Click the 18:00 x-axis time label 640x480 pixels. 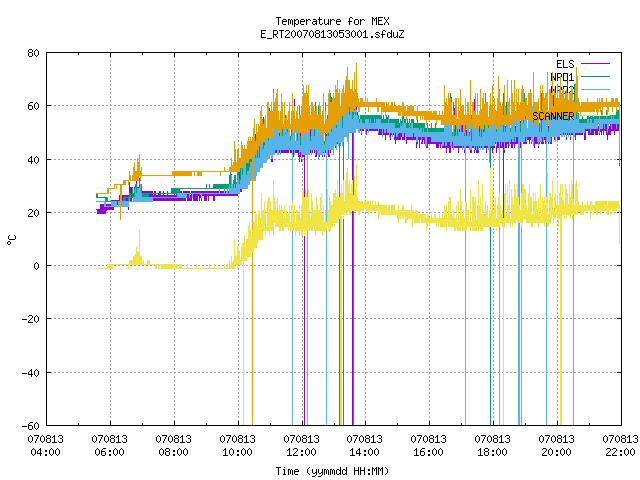click(x=492, y=452)
